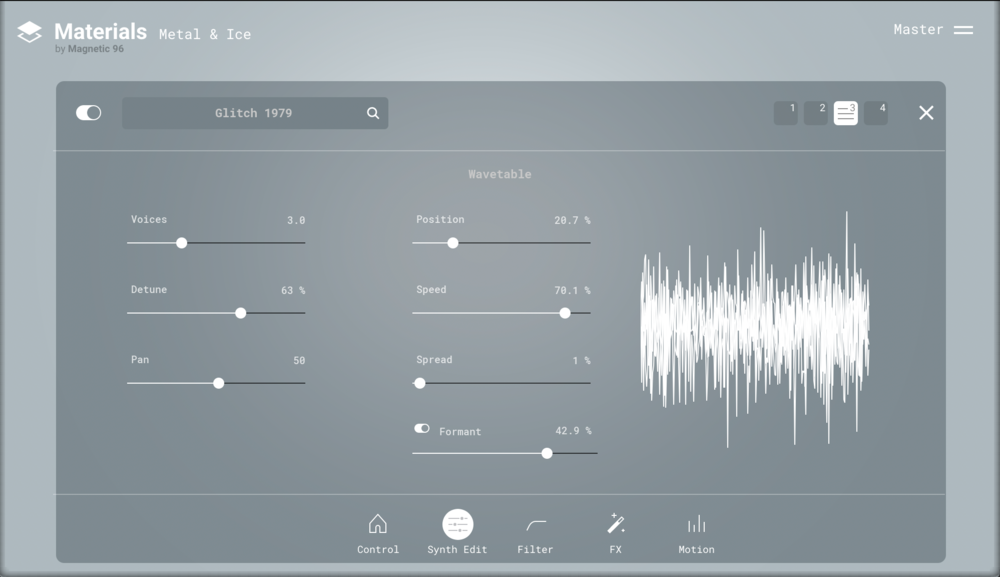The image size is (1000, 577).
Task: Click the Synth Edit tab label
Action: point(457,550)
